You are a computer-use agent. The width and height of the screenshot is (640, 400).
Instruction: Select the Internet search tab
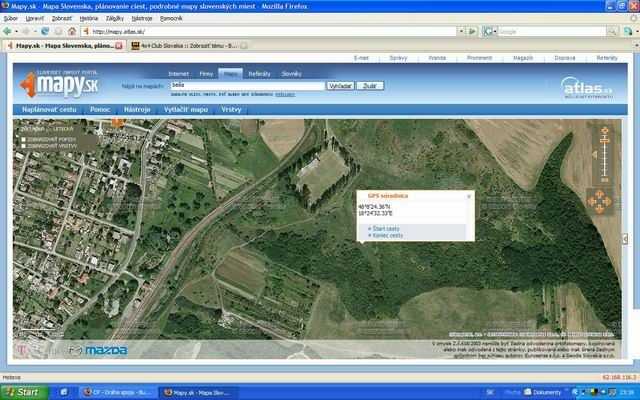[178, 74]
